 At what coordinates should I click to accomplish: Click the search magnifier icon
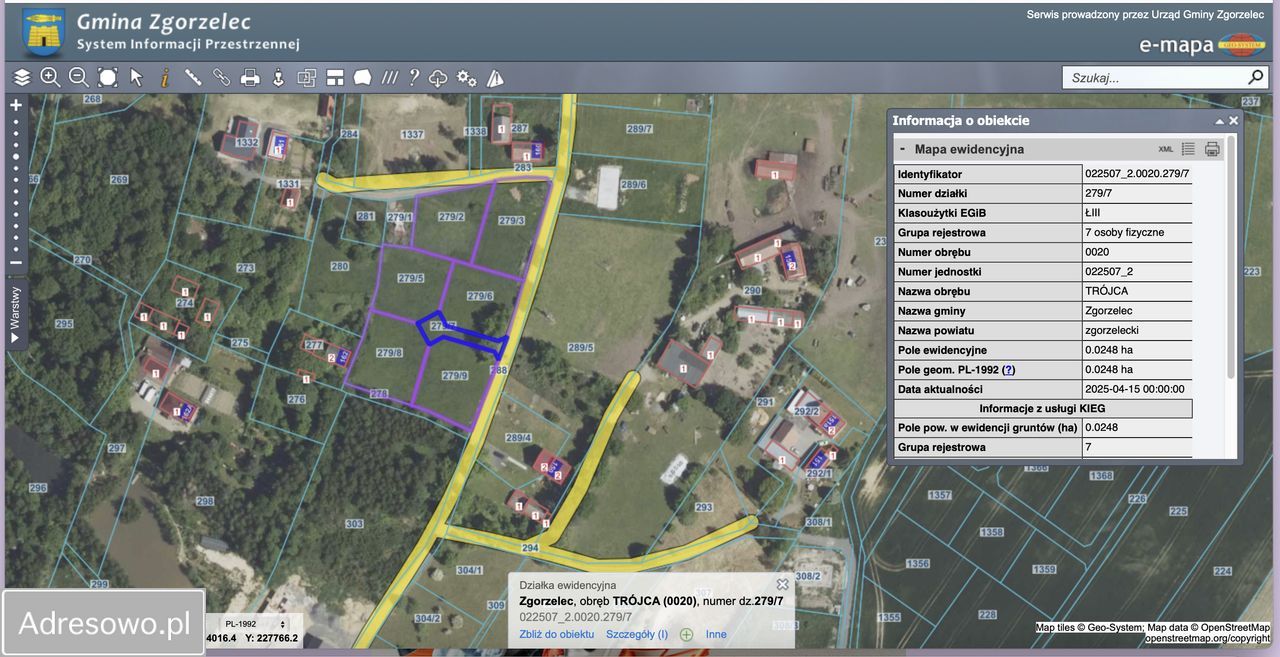pyautogui.click(x=1256, y=77)
